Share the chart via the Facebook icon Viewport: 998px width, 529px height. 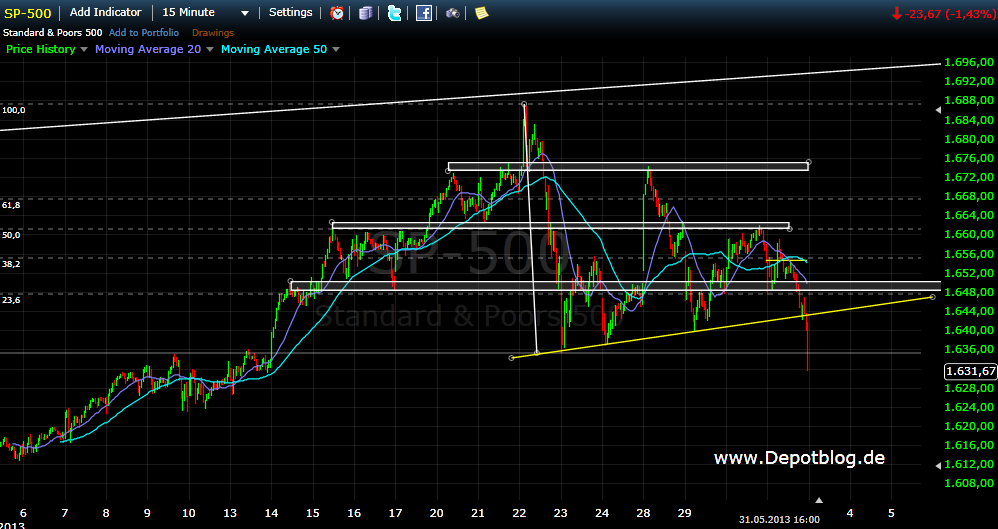424,13
